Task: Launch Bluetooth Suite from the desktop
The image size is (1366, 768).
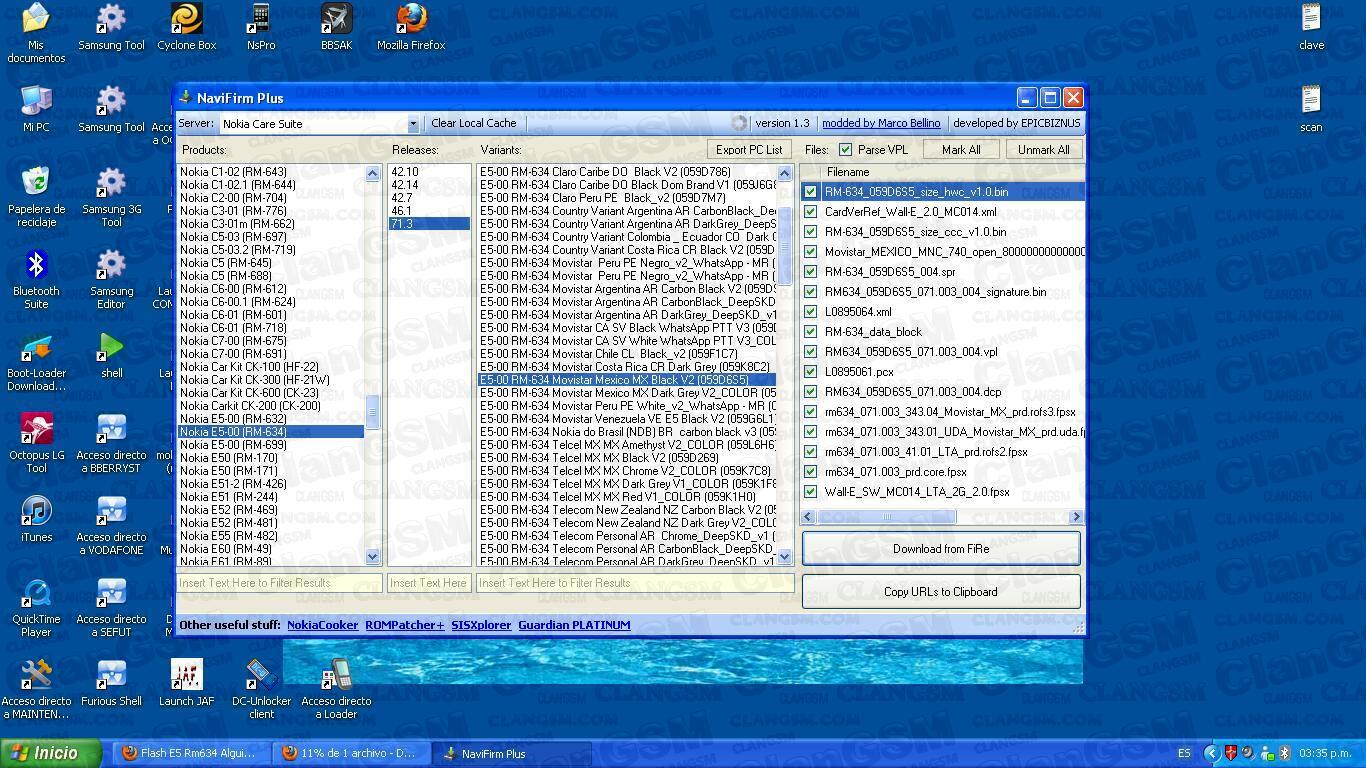Action: click(x=36, y=279)
